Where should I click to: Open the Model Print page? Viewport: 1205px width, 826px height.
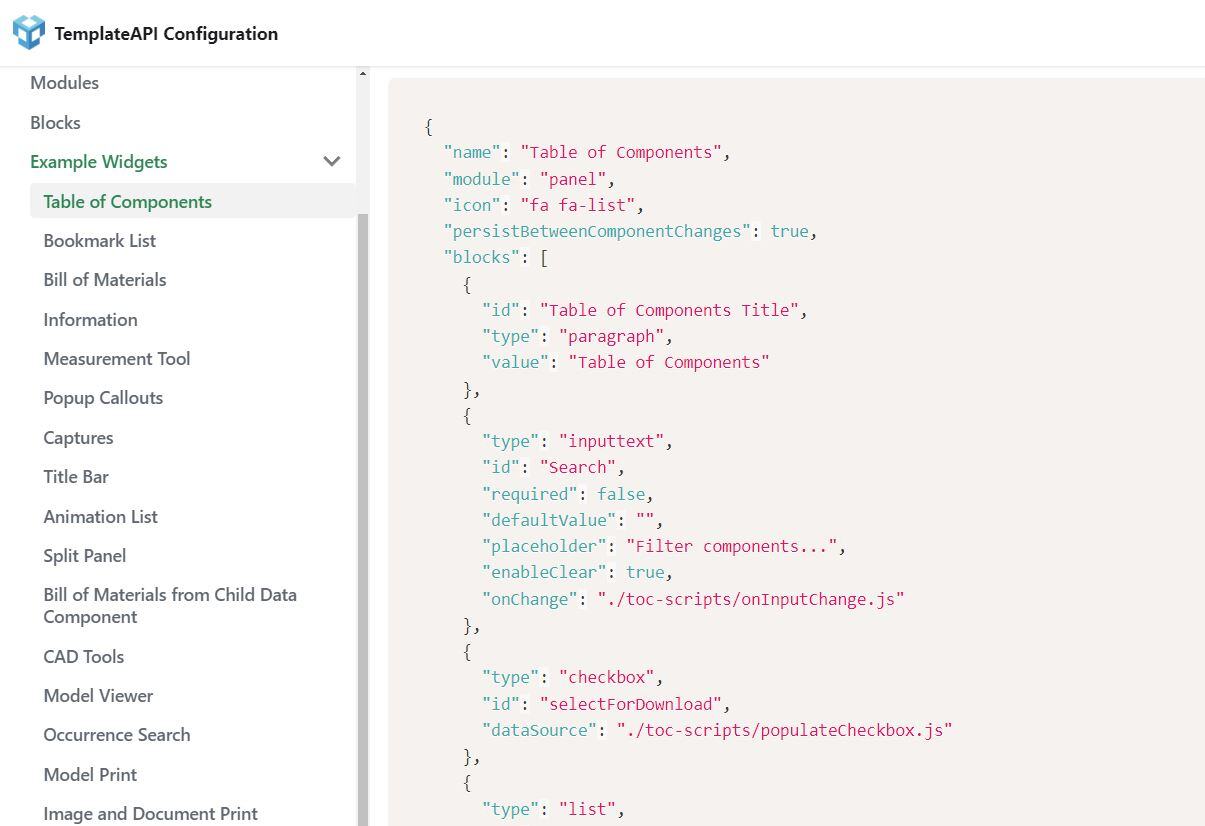click(x=90, y=775)
